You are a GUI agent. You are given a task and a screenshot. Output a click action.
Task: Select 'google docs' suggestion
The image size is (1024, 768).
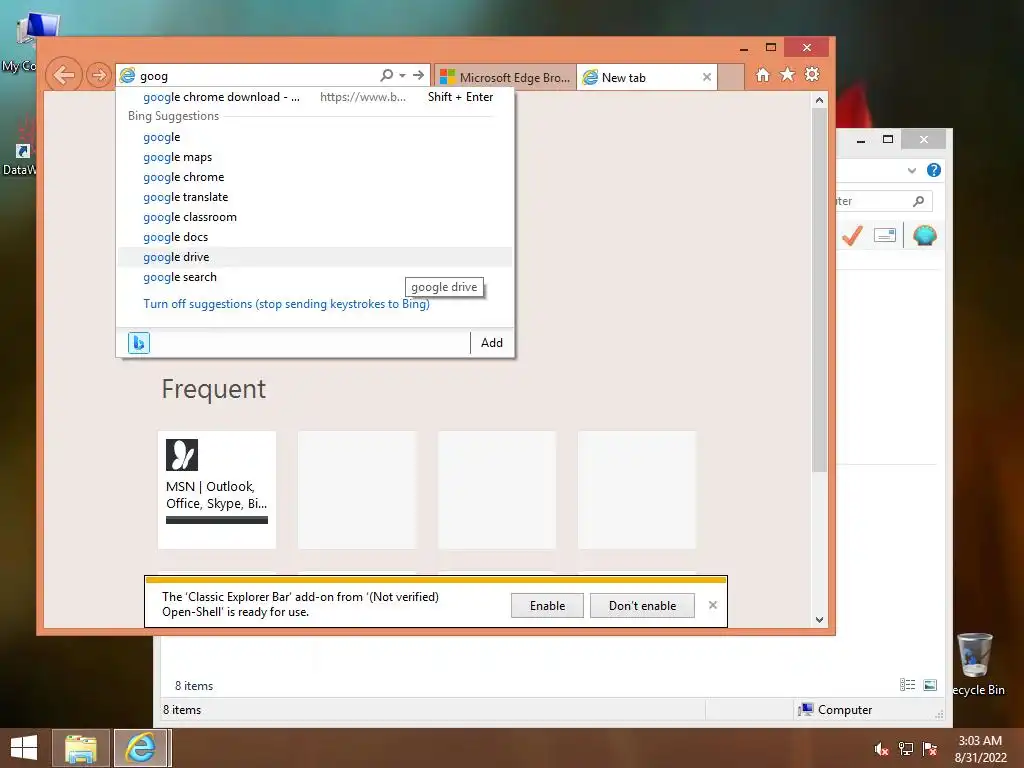coord(315,237)
